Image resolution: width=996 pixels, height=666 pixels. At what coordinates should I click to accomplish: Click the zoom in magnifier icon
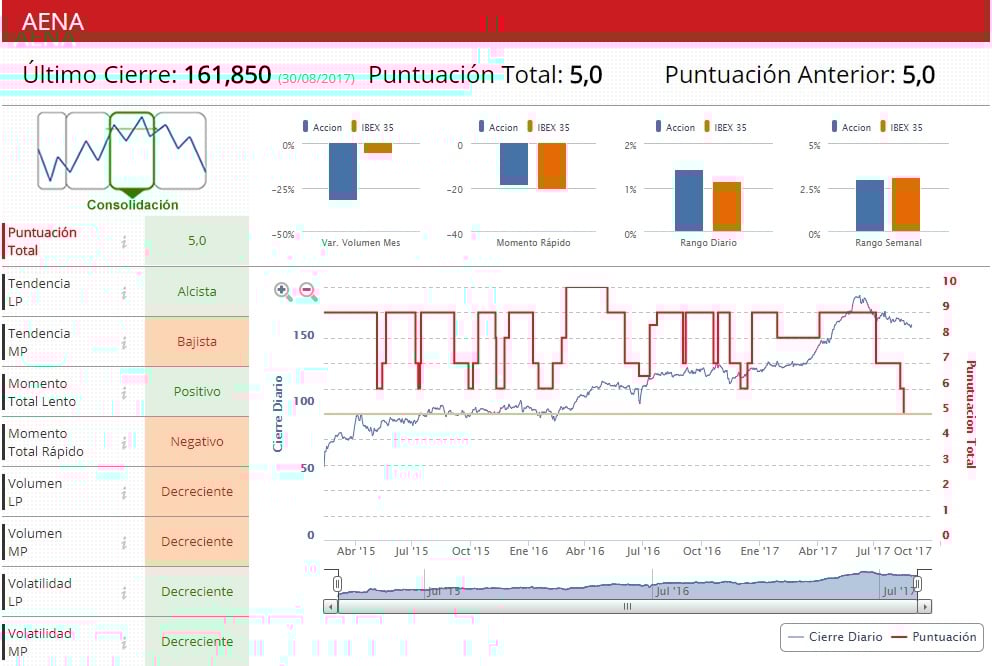pos(283,292)
